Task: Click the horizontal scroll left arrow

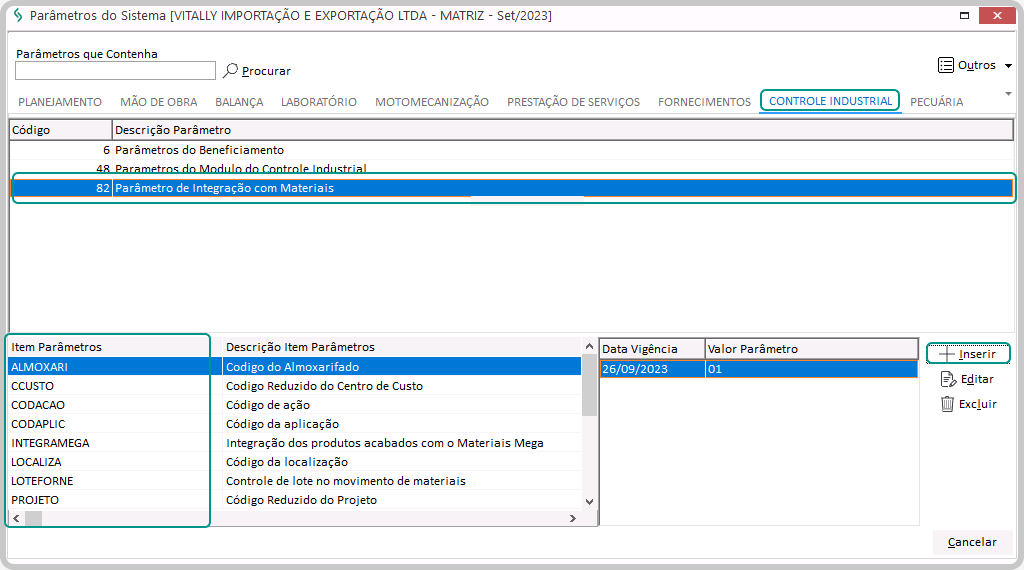Action: coord(16,518)
